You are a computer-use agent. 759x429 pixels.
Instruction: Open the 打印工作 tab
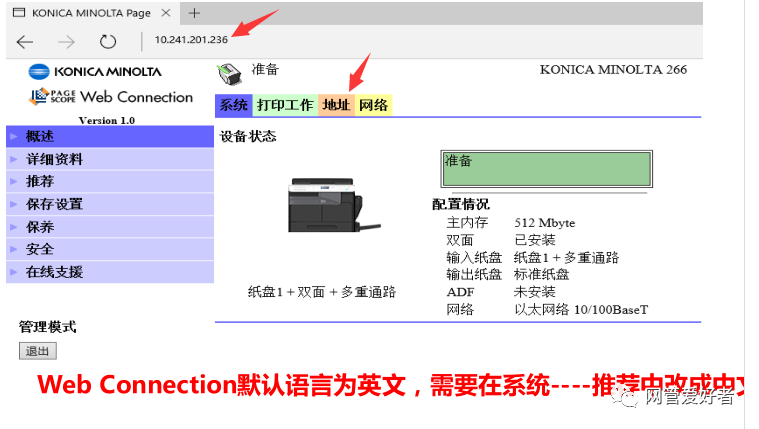pyautogui.click(x=285, y=105)
